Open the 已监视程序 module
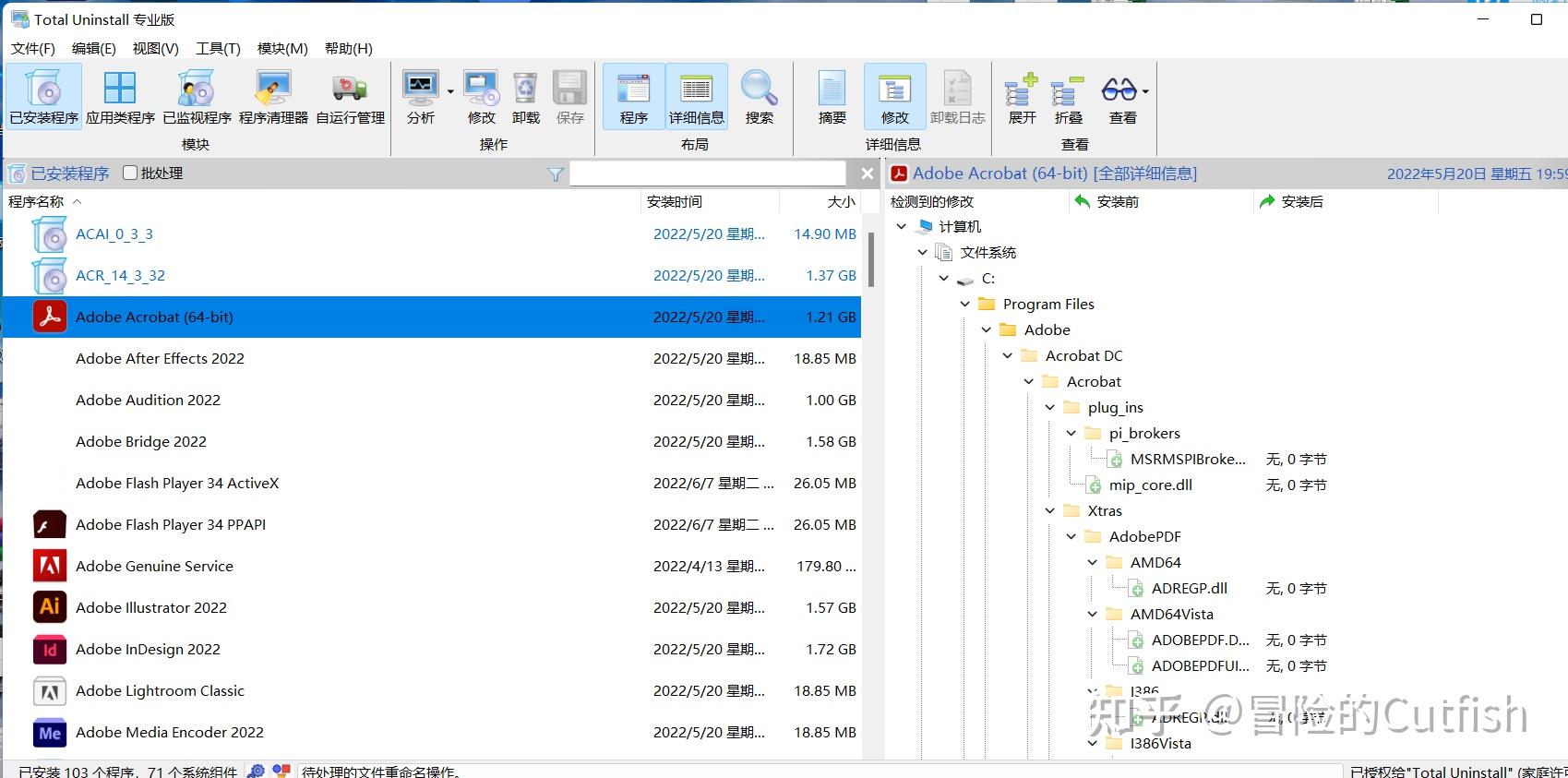The height and width of the screenshot is (778, 1568). 197,97
